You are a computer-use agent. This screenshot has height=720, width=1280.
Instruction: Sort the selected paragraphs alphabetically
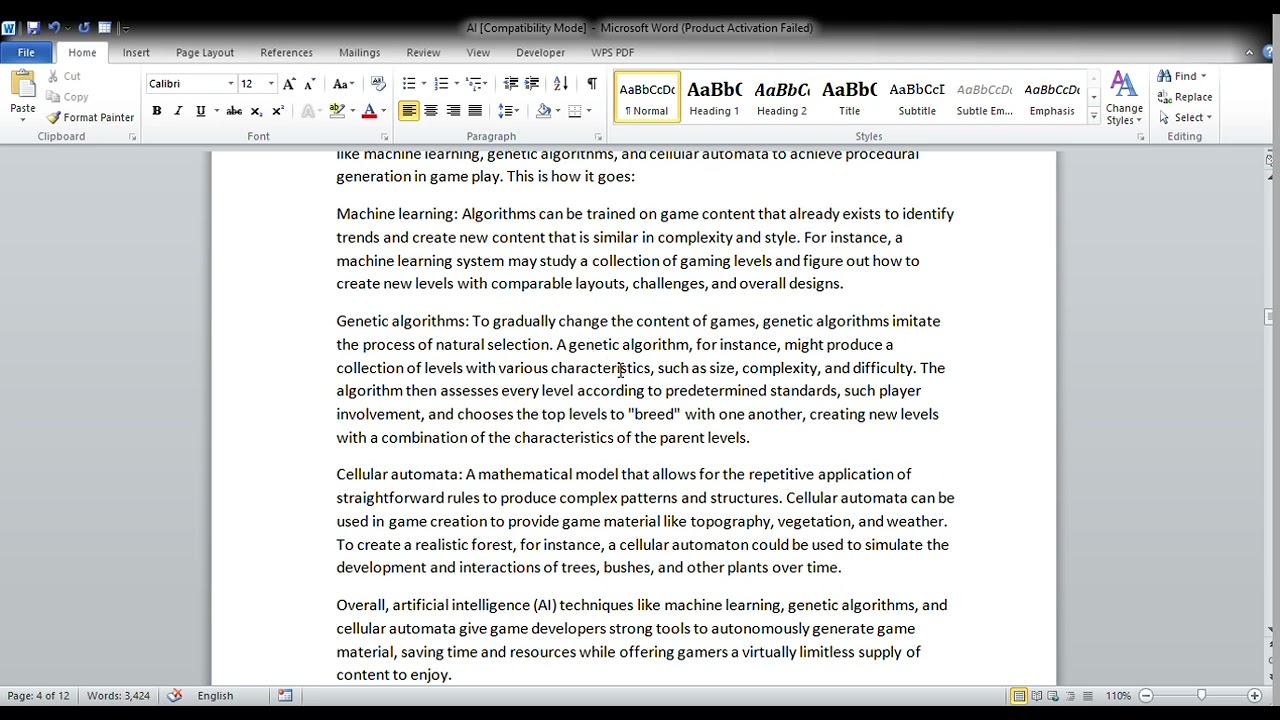pyautogui.click(x=561, y=84)
